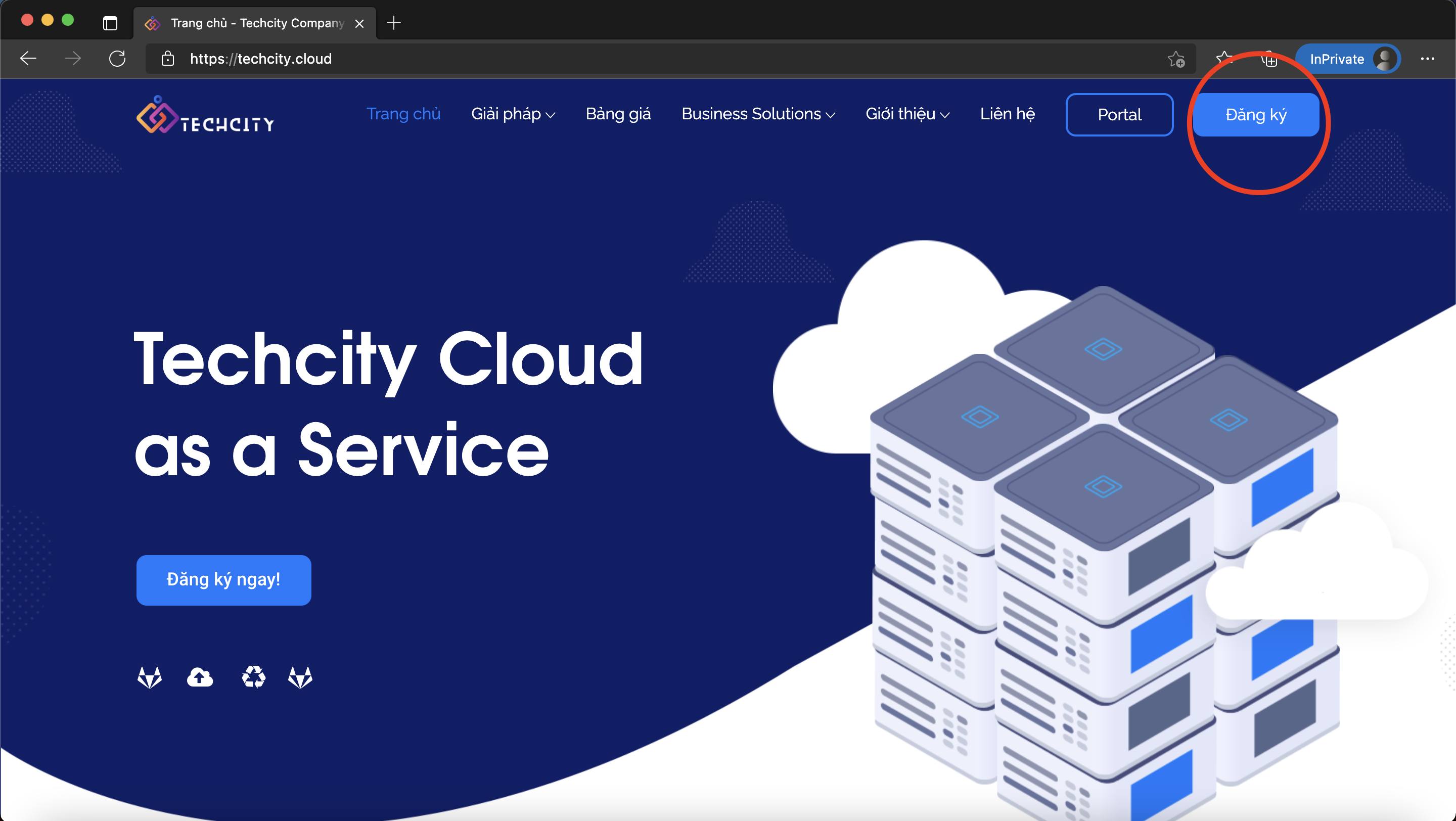Open the Trang chủ menu item
The image size is (1456, 821).
click(403, 114)
